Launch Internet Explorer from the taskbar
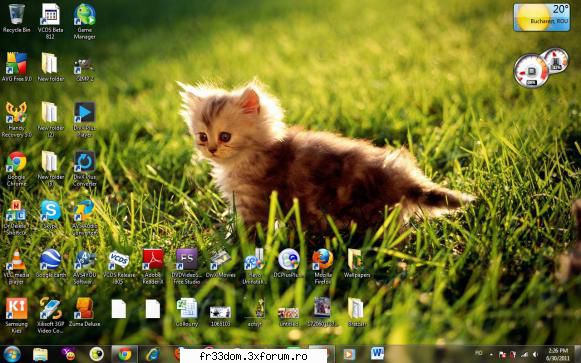 [153, 354]
